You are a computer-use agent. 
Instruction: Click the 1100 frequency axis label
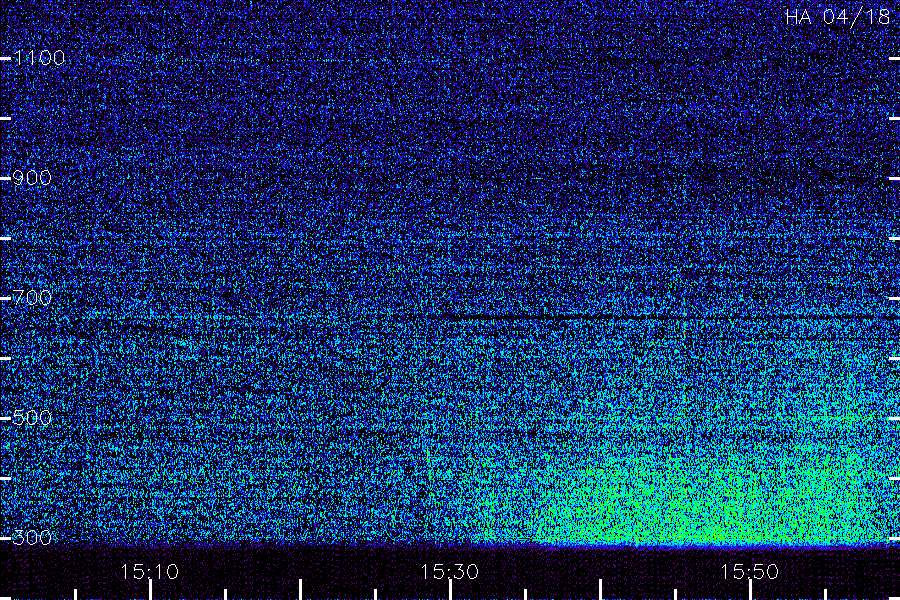[x=39, y=57]
